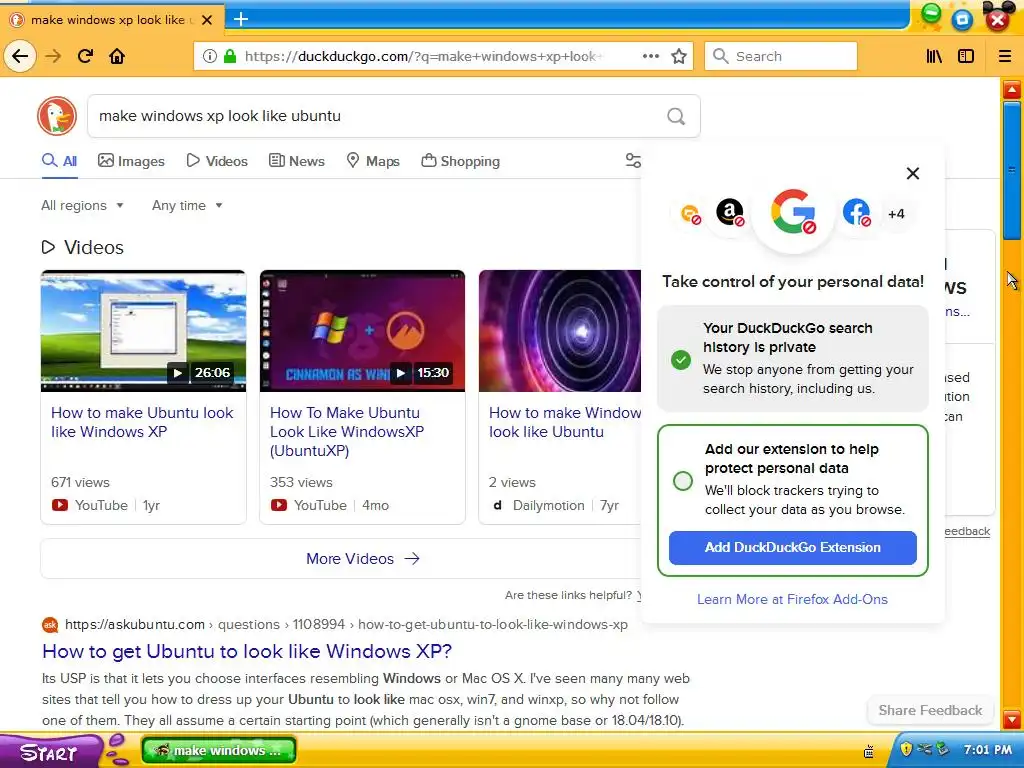The image size is (1024, 768).
Task: Switch to the Maps tab
Action: coord(373,161)
